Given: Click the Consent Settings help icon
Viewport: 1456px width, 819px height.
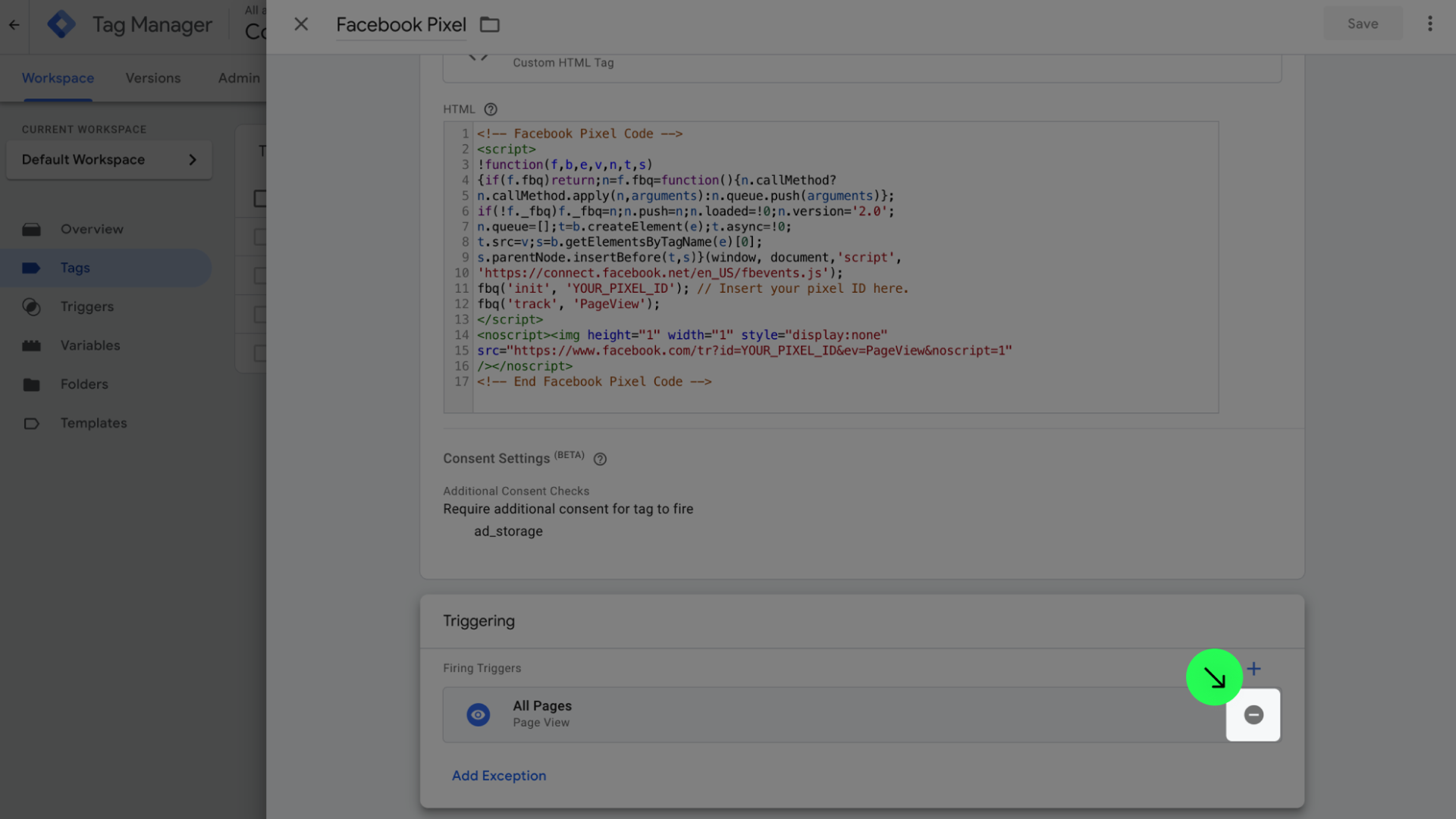Looking at the screenshot, I should pyautogui.click(x=600, y=460).
